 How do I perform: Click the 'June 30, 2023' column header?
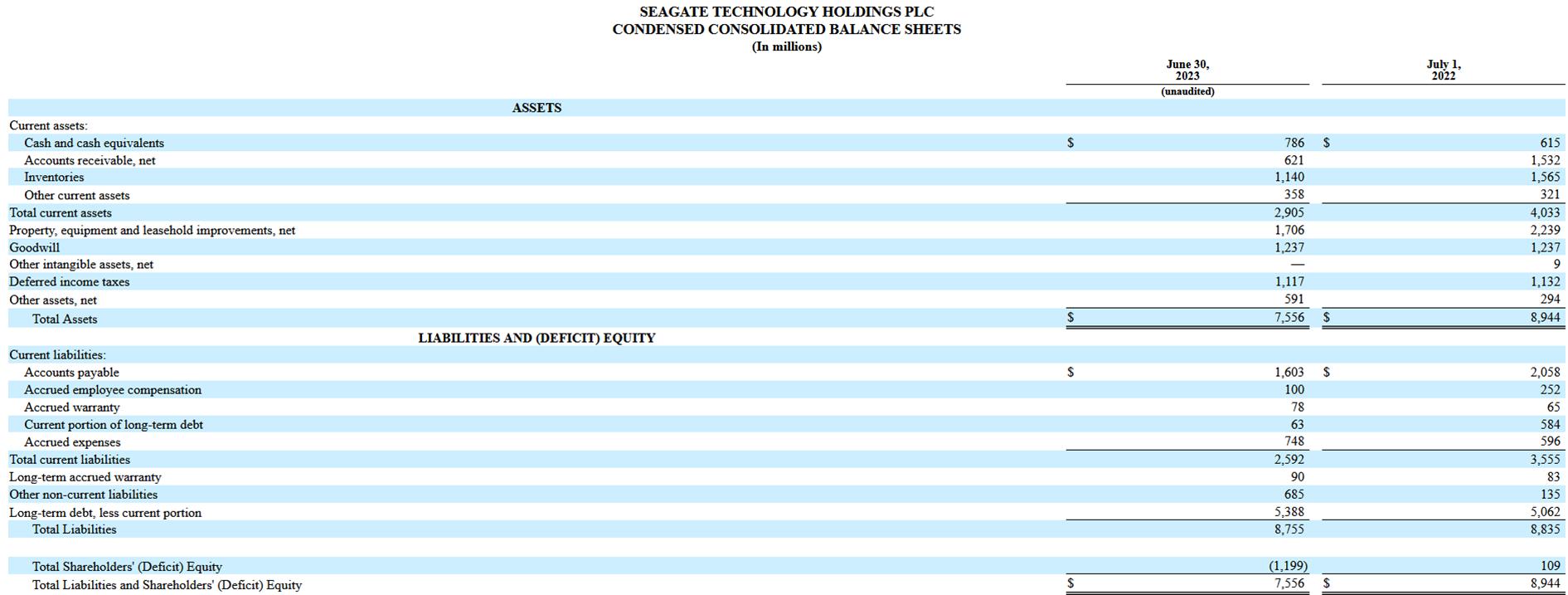point(1187,70)
